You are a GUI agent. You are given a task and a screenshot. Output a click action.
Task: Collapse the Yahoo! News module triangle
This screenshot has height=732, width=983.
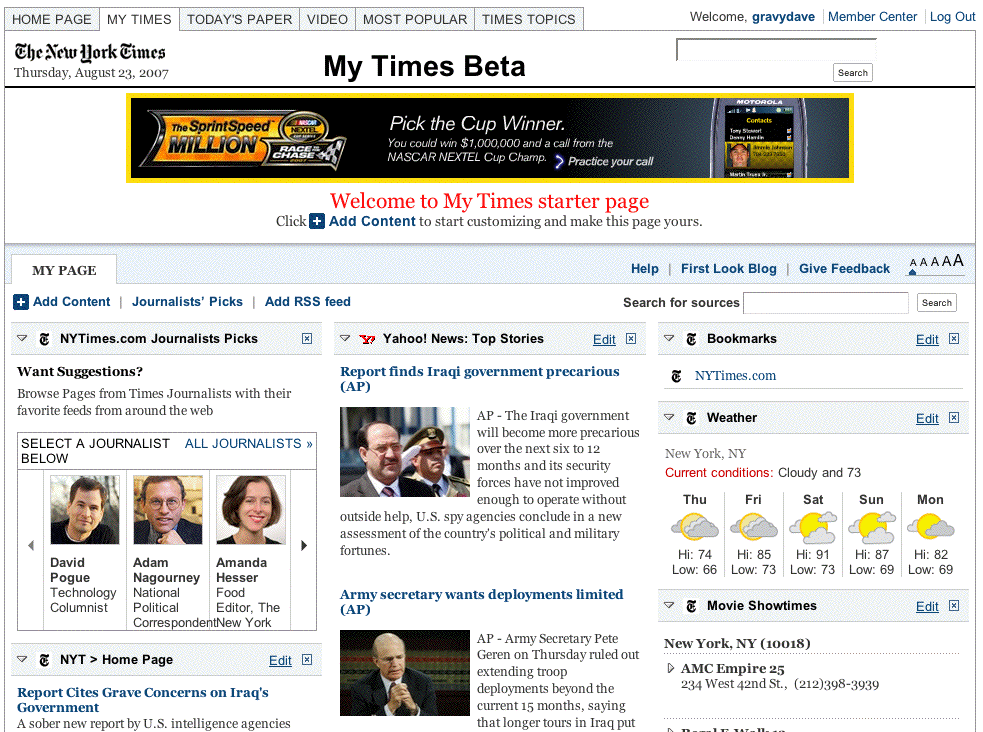(x=345, y=339)
